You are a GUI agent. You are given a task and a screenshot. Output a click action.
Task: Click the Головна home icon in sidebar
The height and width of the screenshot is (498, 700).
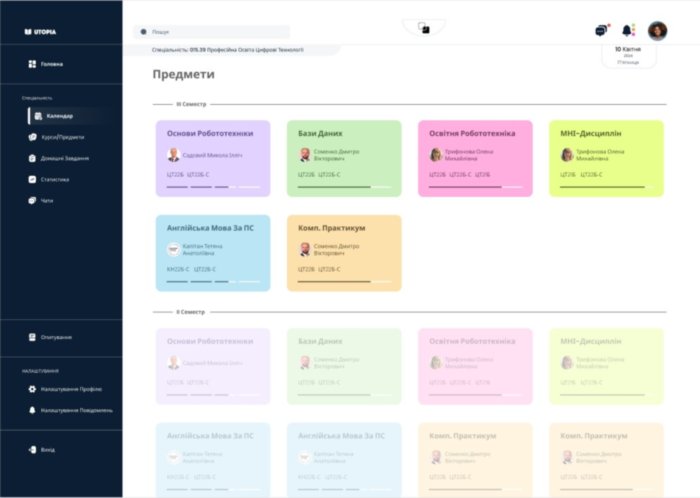tap(32, 64)
